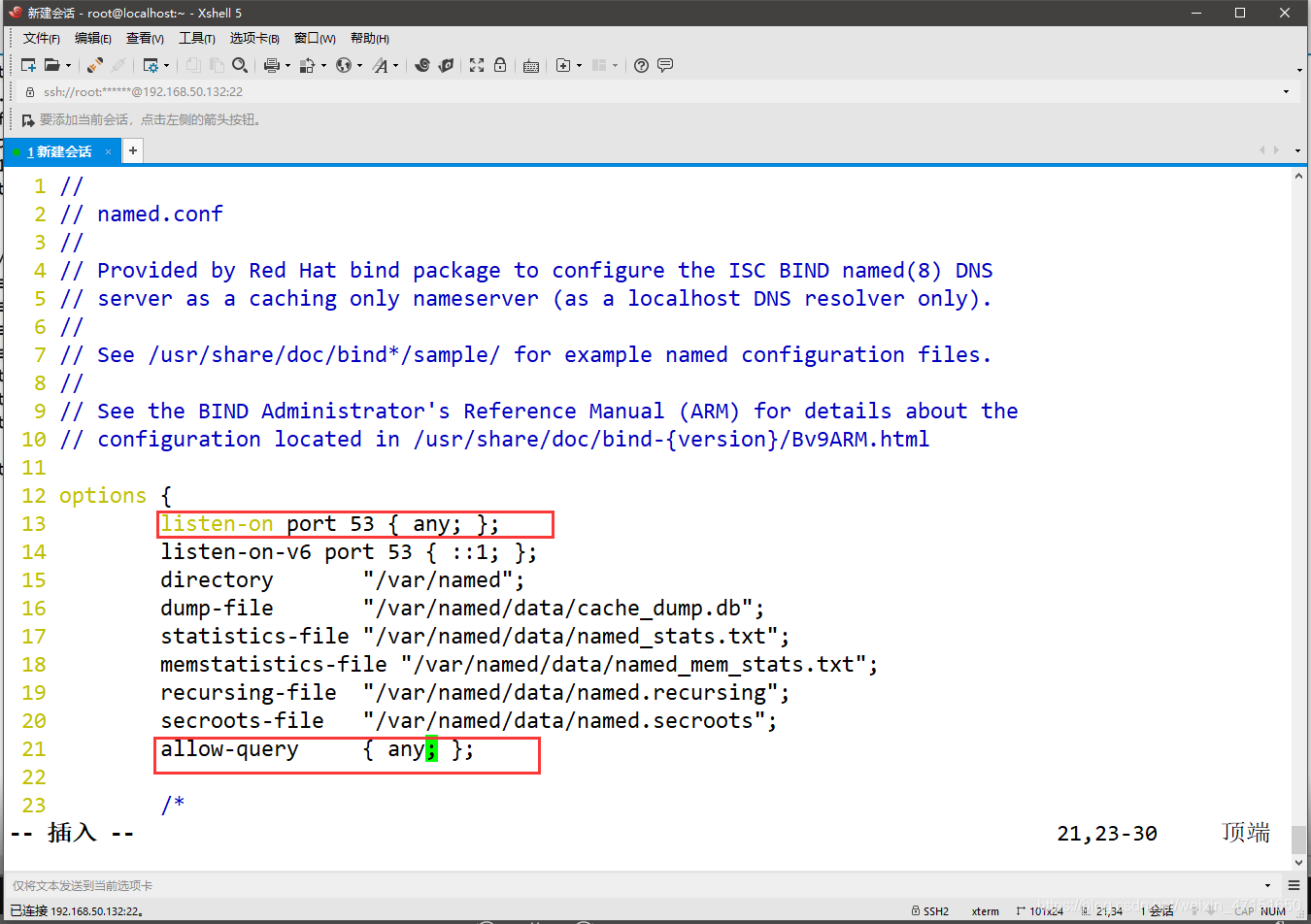Open the 文件(F) menu
Screen dimensions: 1311x924
tap(42, 38)
